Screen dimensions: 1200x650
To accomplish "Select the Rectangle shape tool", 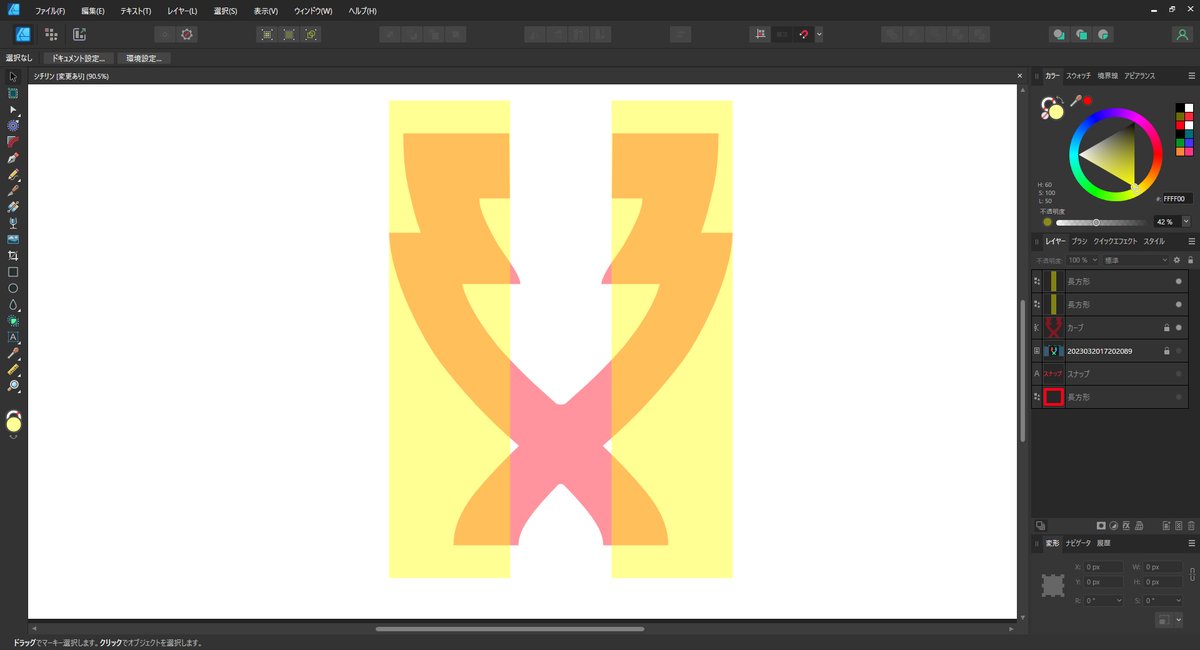I will [13, 272].
